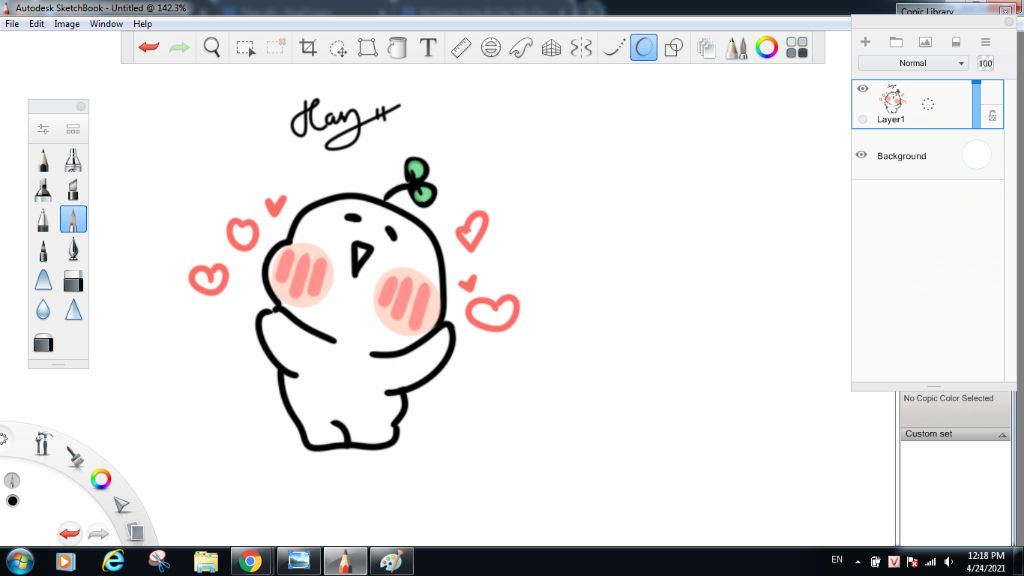Select the Zoom magnifier tool
1024x576 pixels.
coord(212,48)
